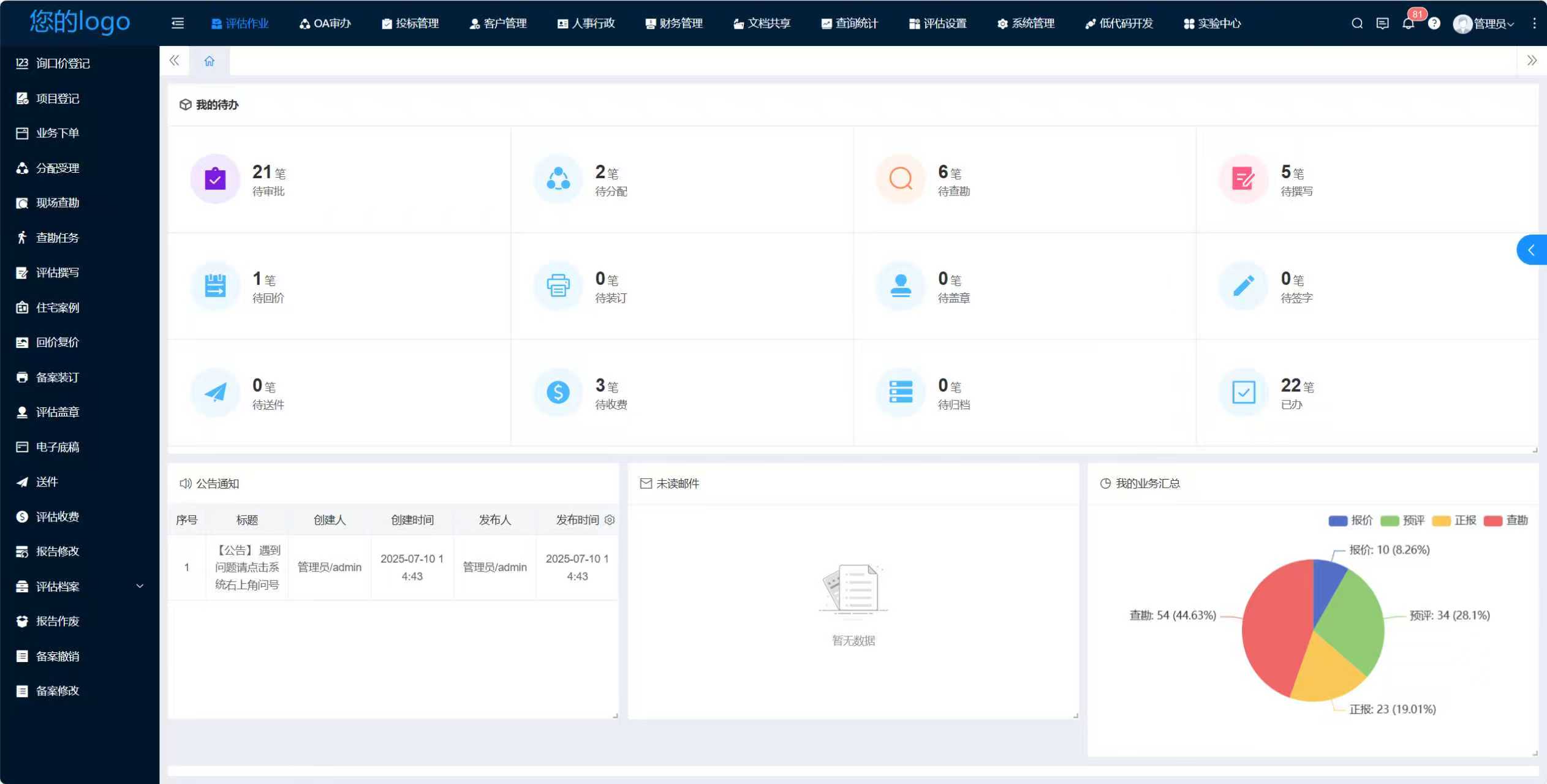Select 现场查勘 in the sidebar
The width and height of the screenshot is (1547, 784).
click(58, 203)
